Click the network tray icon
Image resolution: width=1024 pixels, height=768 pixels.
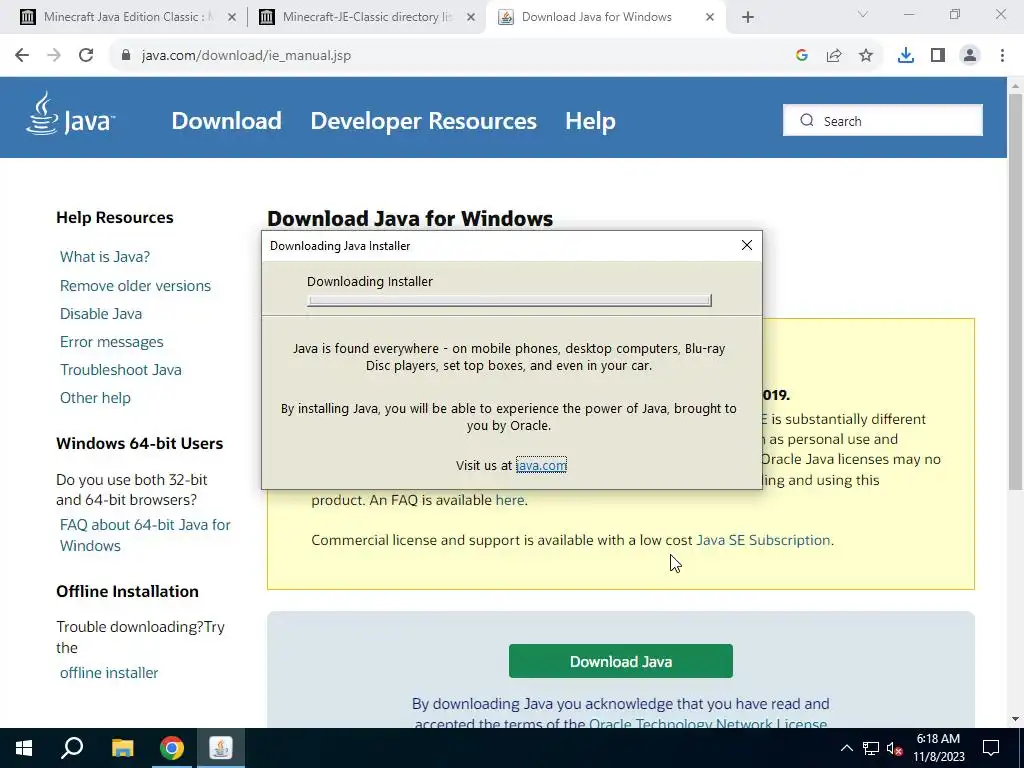871,748
